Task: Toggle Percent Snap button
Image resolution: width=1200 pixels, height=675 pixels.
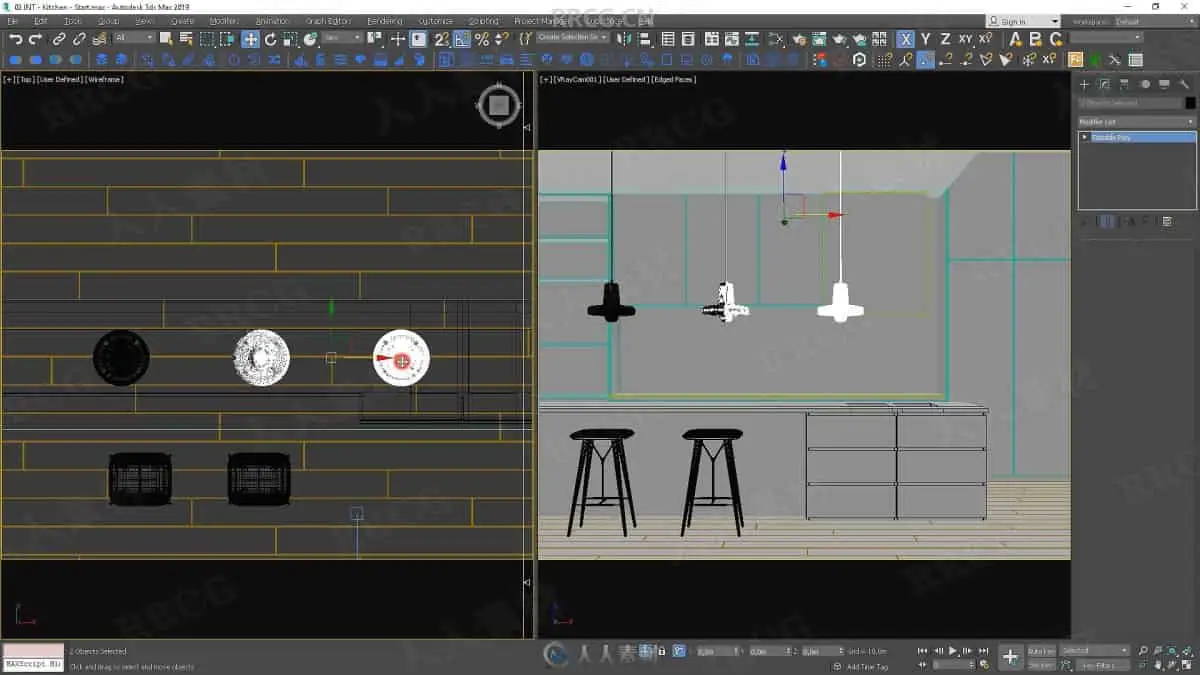Action: [x=481, y=39]
